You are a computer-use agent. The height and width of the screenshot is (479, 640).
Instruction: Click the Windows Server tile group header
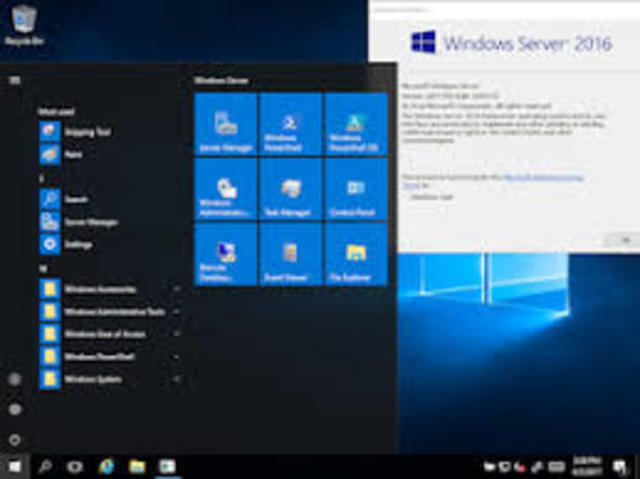pos(221,81)
